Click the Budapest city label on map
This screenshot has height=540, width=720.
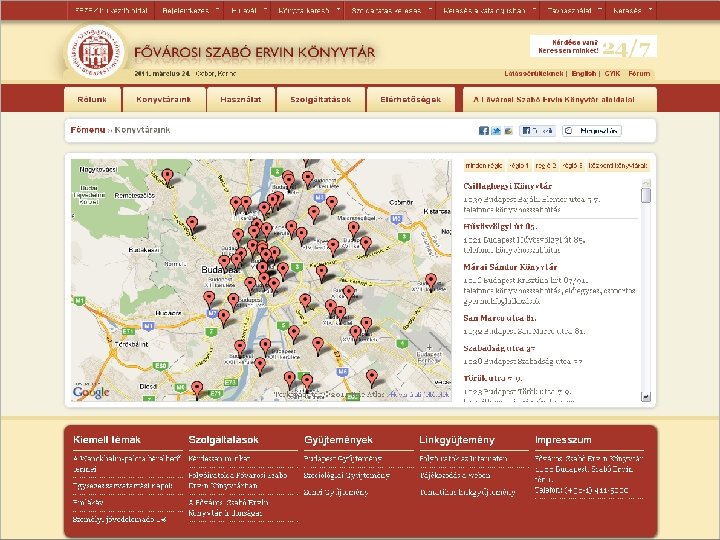pos(220,270)
